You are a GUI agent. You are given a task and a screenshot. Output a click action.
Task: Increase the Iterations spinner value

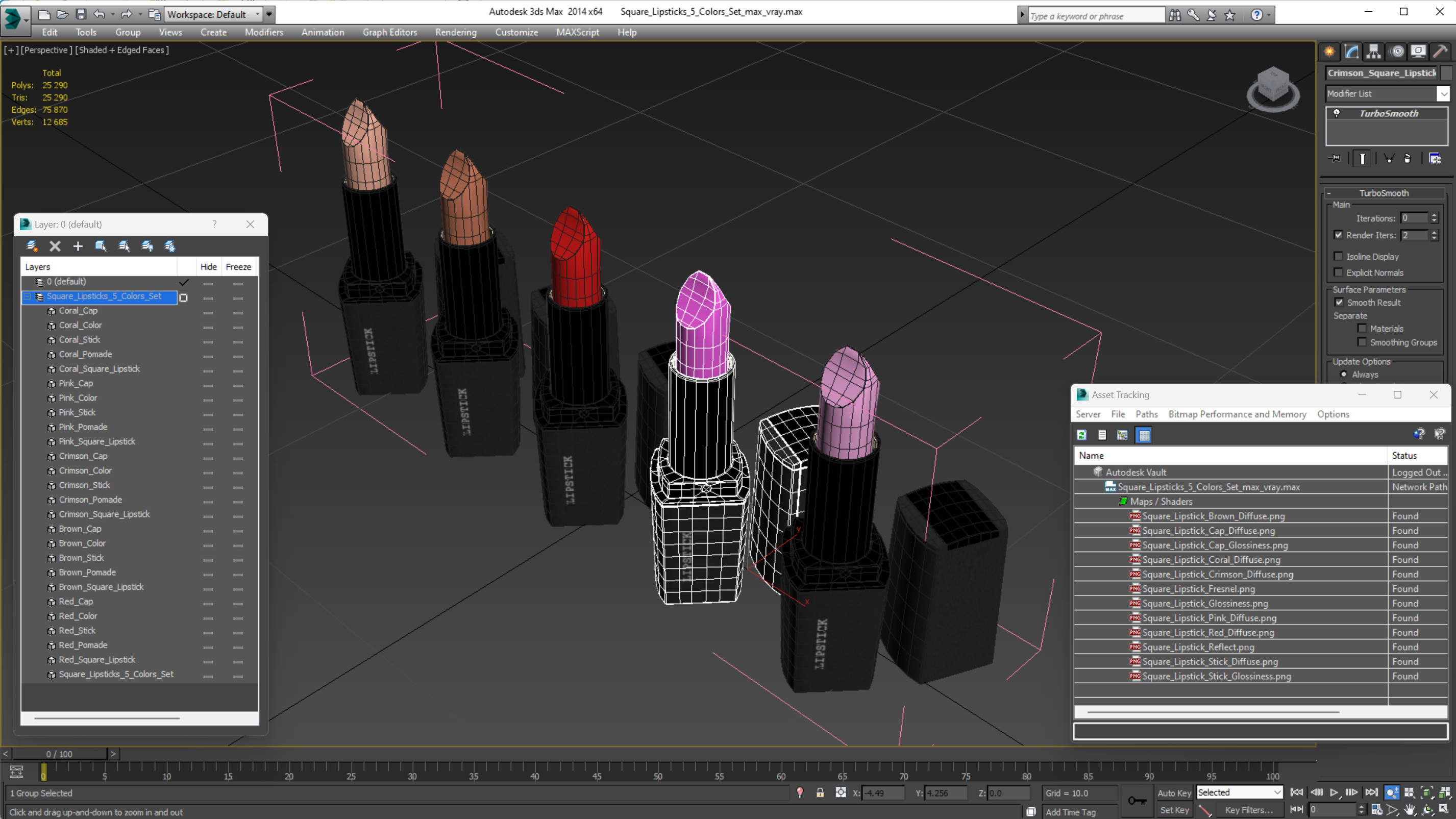(x=1434, y=215)
